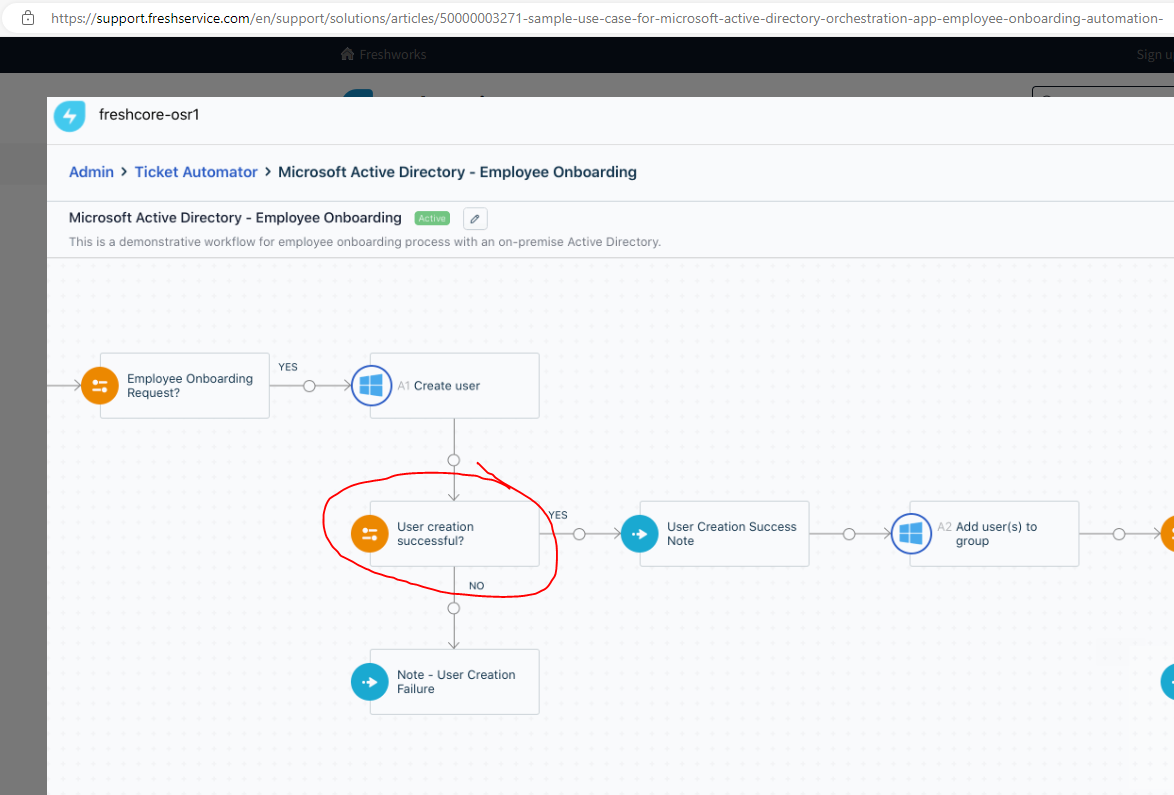Click the connector circle before User Creation Success Note

click(x=579, y=534)
